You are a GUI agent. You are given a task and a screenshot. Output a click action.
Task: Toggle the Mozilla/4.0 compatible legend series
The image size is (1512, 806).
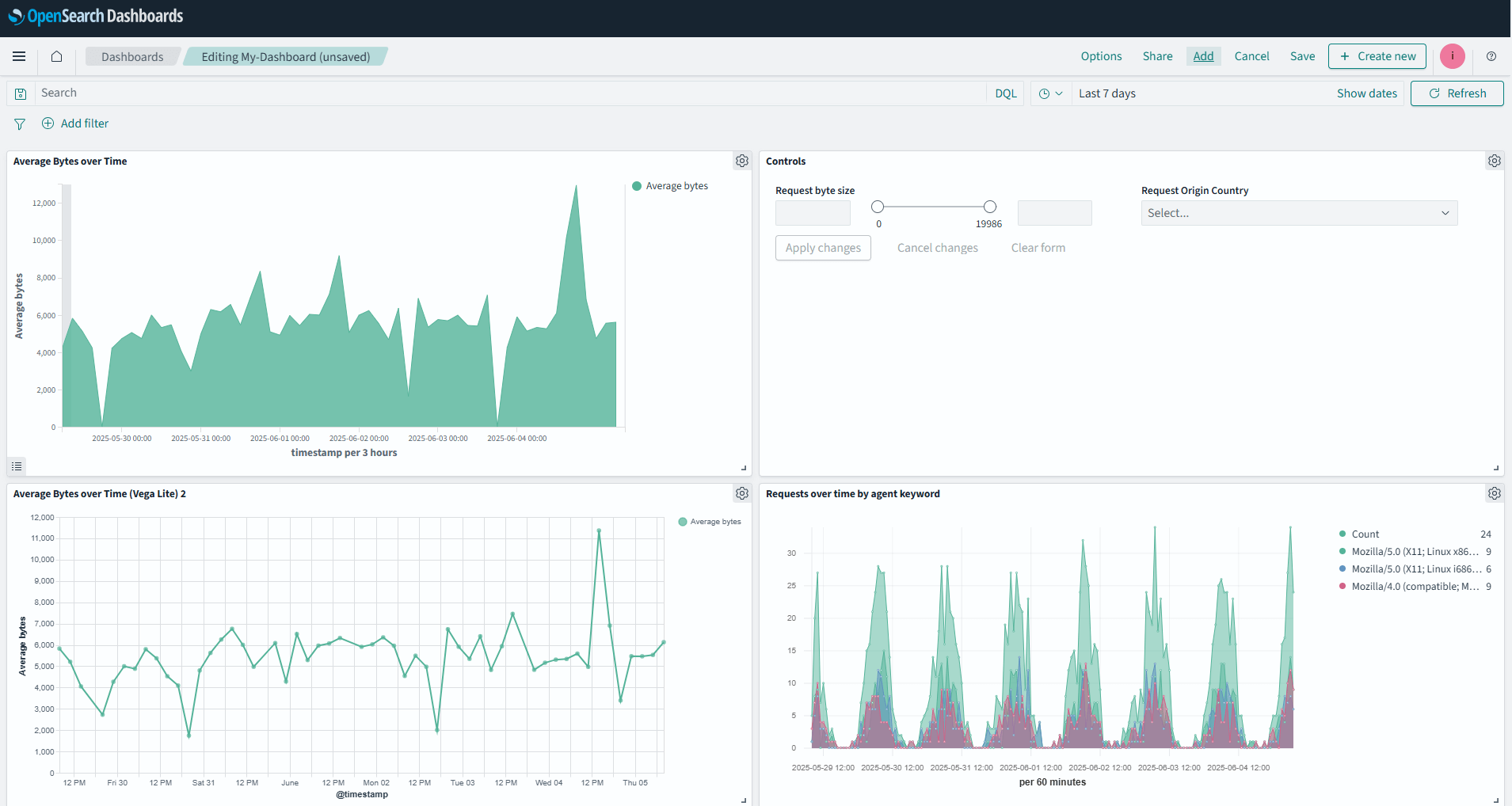1413,587
